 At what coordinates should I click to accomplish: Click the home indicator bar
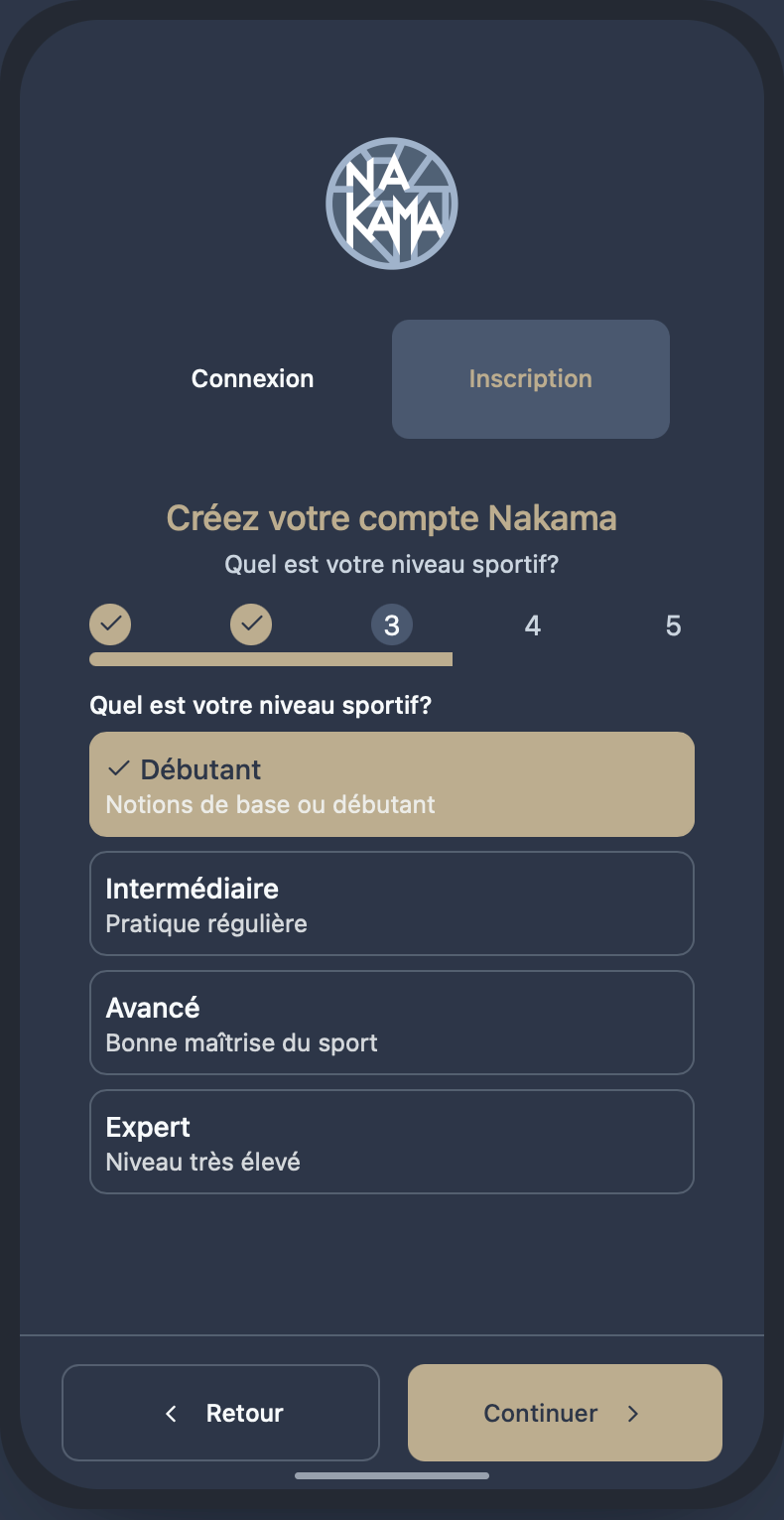point(392,1476)
